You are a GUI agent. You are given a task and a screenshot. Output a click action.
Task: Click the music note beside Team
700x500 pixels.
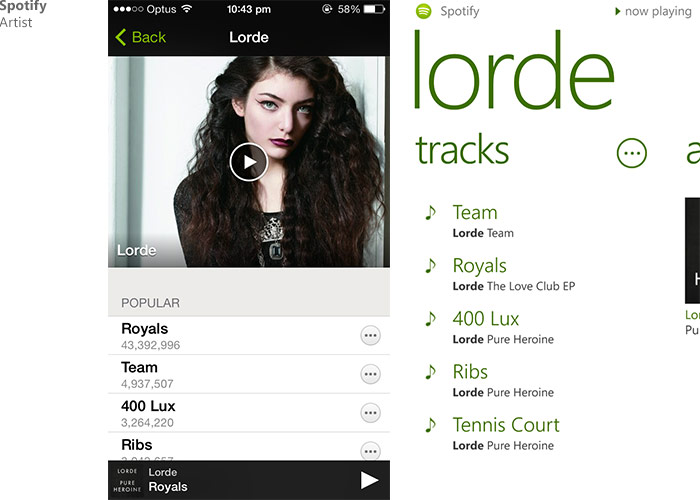430,212
